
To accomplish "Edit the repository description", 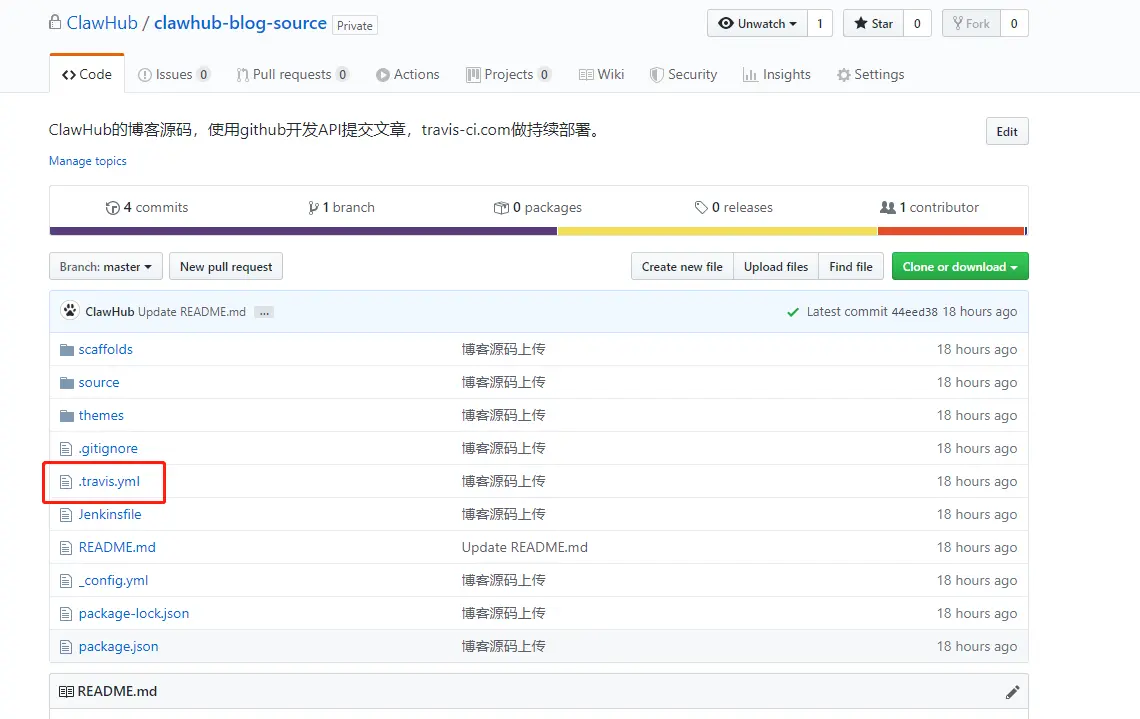I will (1007, 132).
